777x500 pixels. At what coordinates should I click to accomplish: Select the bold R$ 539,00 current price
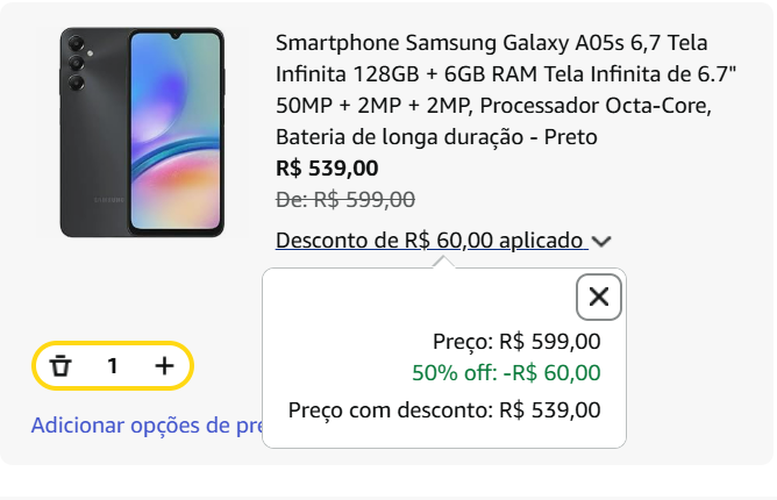coord(327,168)
